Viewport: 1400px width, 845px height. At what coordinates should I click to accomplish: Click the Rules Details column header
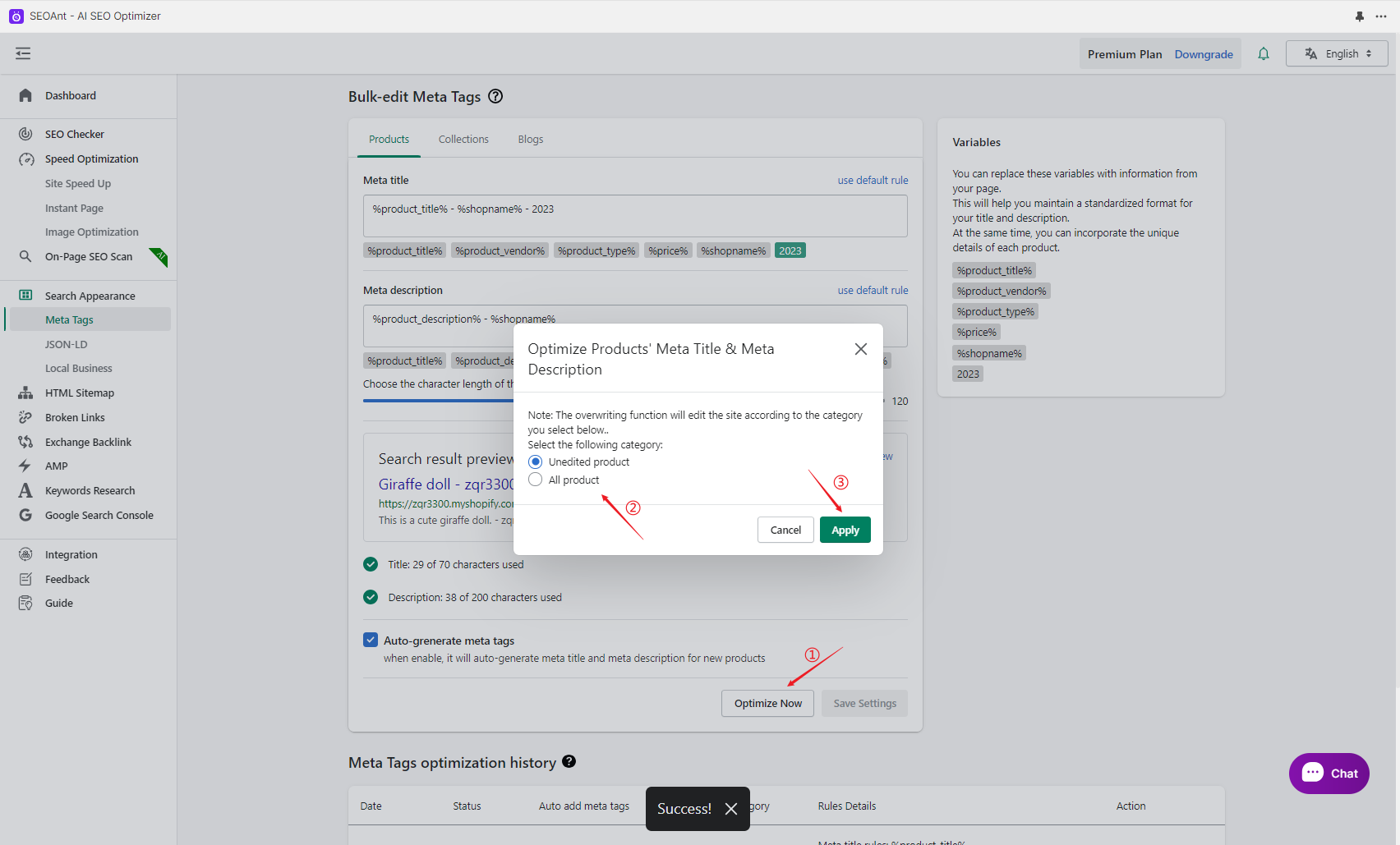[x=847, y=806]
